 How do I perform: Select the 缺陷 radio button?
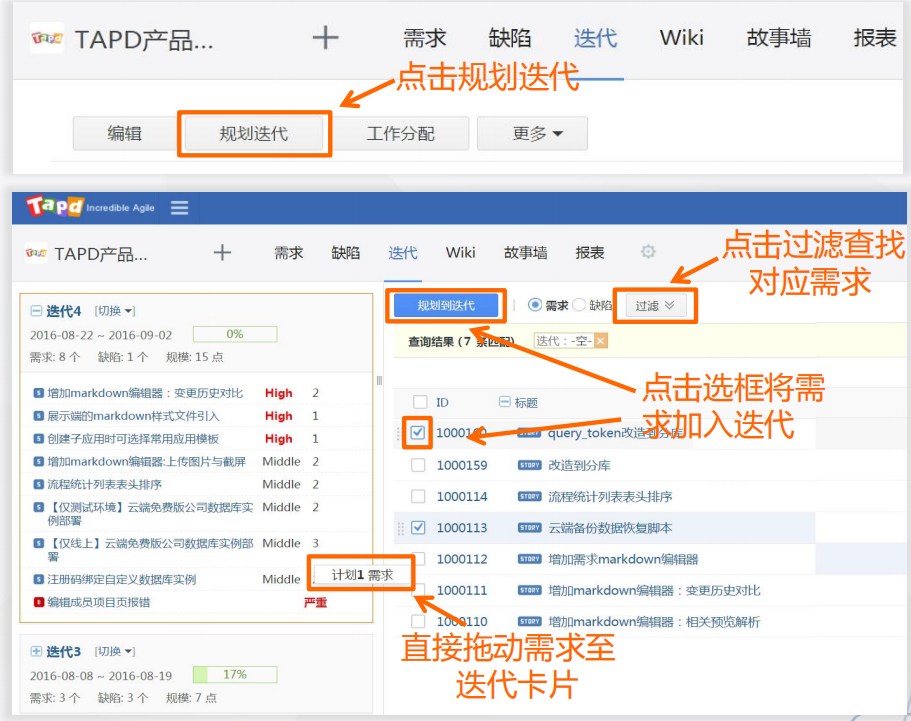[x=579, y=304]
